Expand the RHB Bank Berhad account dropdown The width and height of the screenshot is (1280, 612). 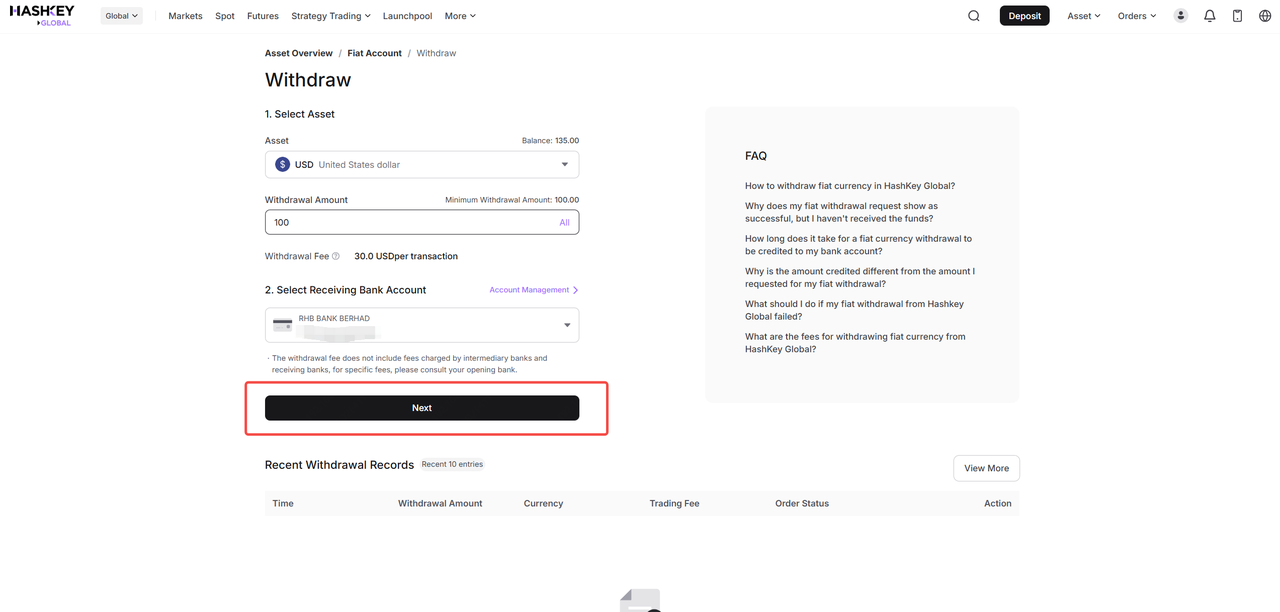(566, 325)
